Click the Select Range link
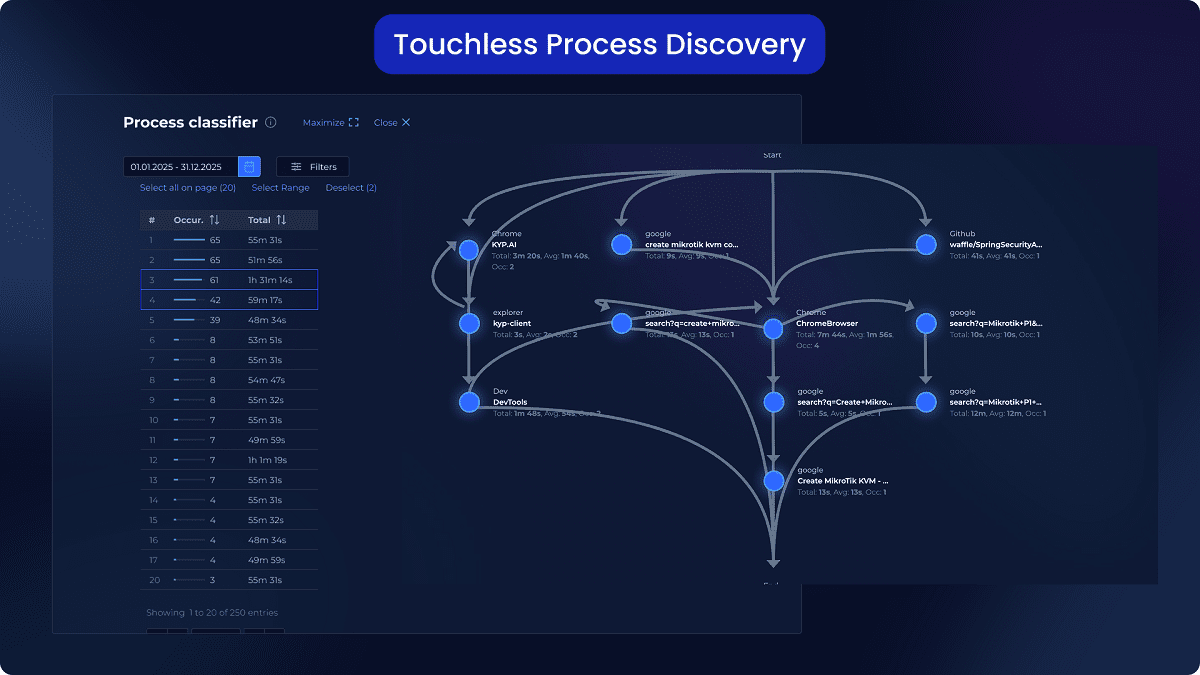The width and height of the screenshot is (1200, 675). 280,188
